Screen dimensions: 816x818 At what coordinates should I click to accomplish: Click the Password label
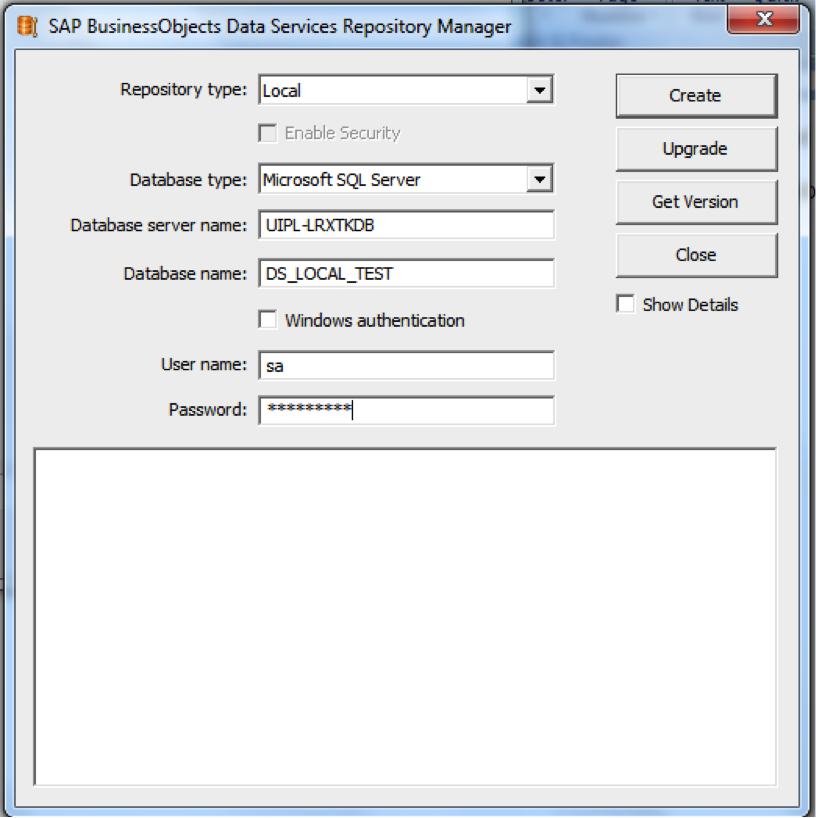coord(208,410)
